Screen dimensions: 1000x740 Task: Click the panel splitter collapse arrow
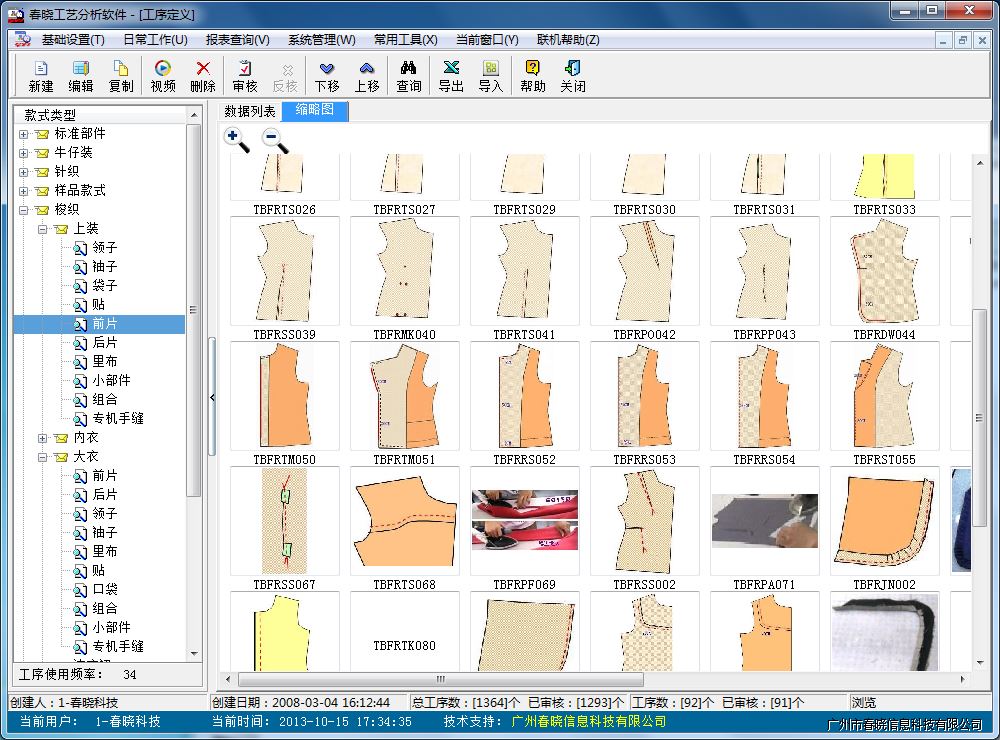tap(212, 397)
